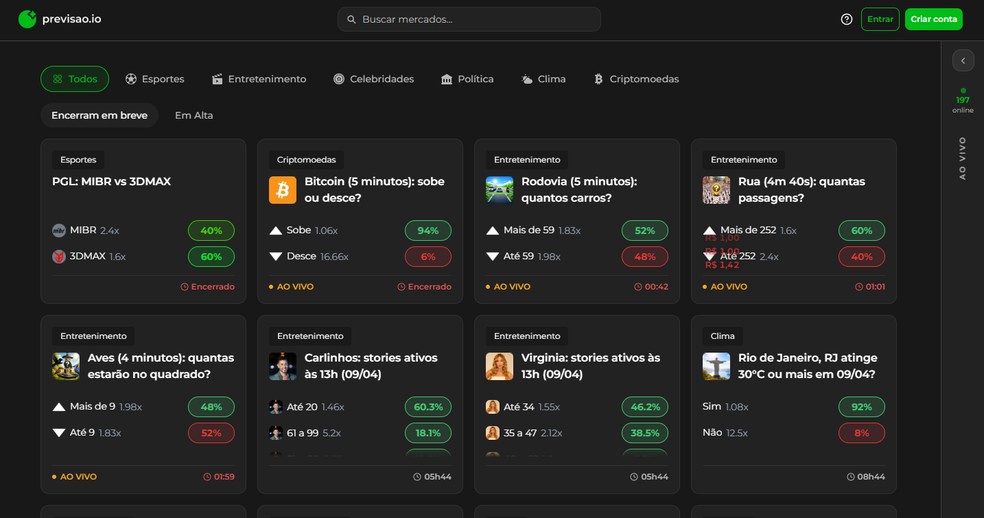984x518 pixels.
Task: Focus the Buscar mercados search field
Action: tap(469, 19)
